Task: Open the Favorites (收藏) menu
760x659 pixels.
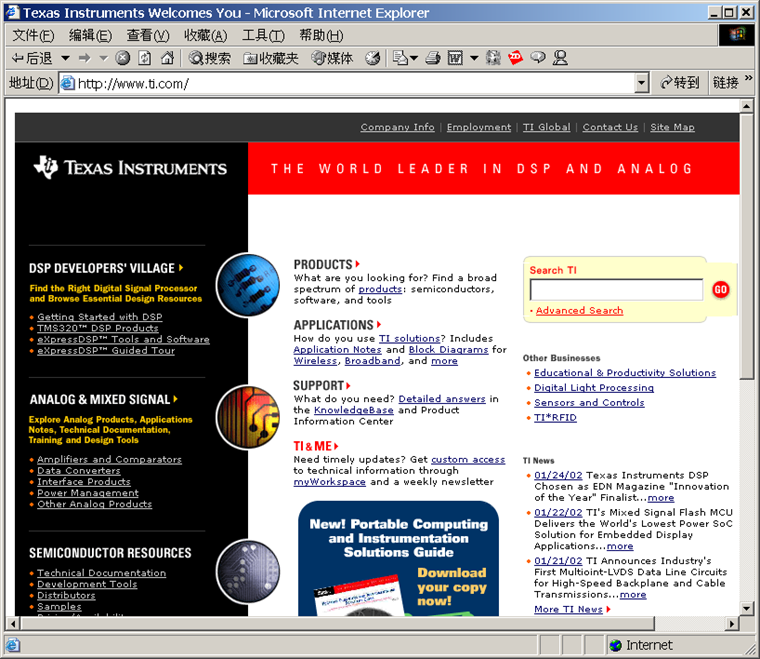Action: pos(206,35)
